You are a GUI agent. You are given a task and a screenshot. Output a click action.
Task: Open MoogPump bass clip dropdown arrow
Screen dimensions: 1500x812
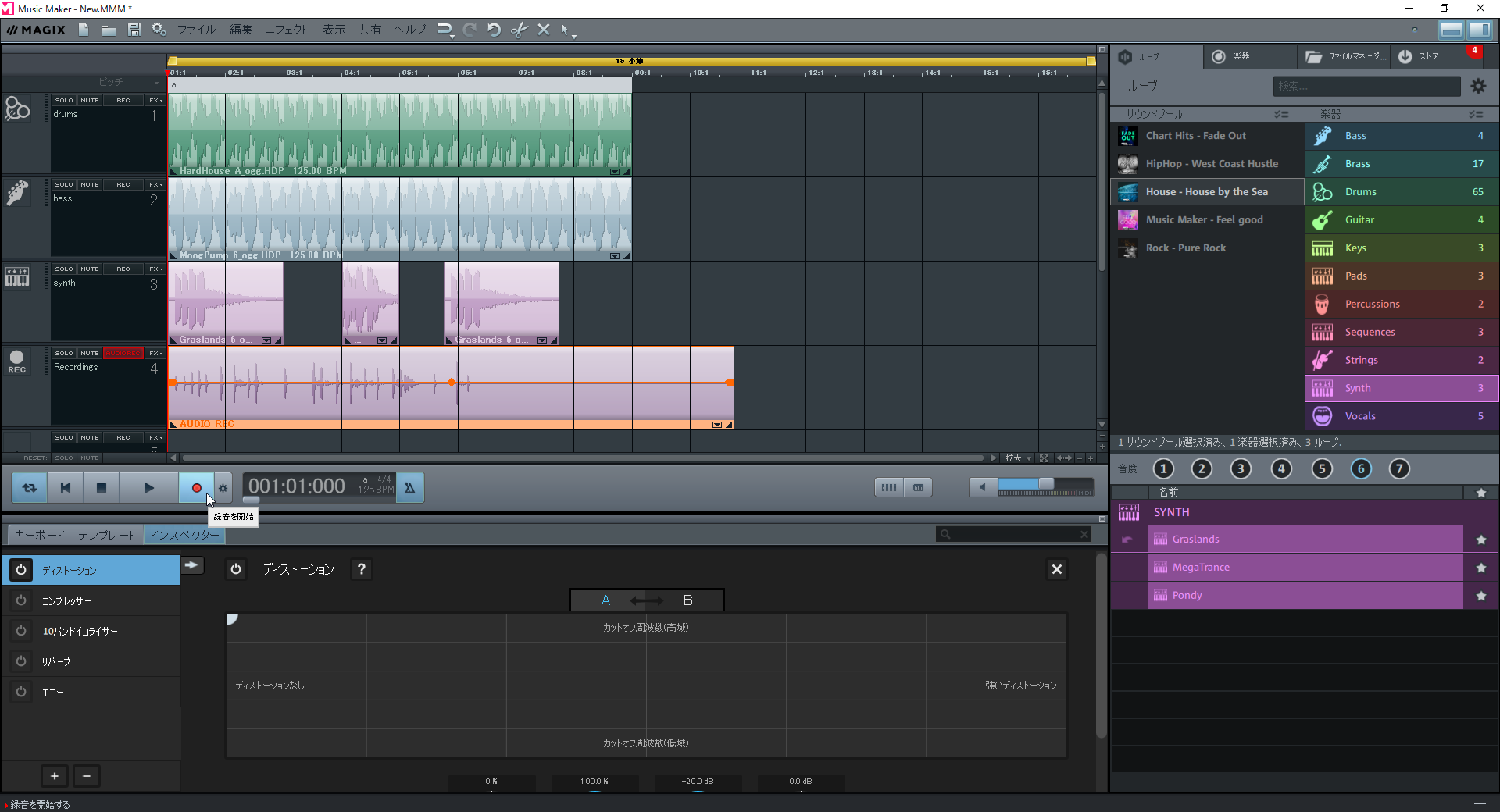click(615, 255)
